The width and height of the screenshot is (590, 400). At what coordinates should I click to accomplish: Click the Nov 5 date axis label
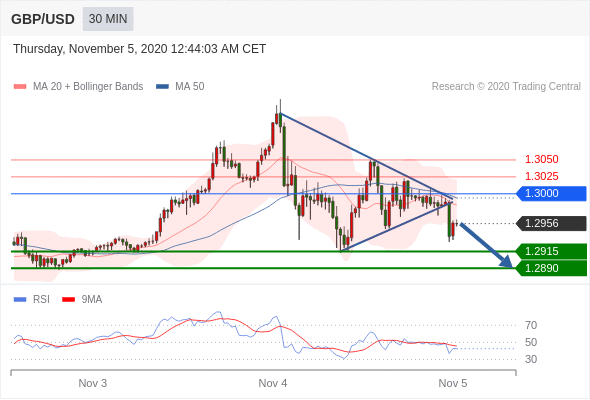453,383
